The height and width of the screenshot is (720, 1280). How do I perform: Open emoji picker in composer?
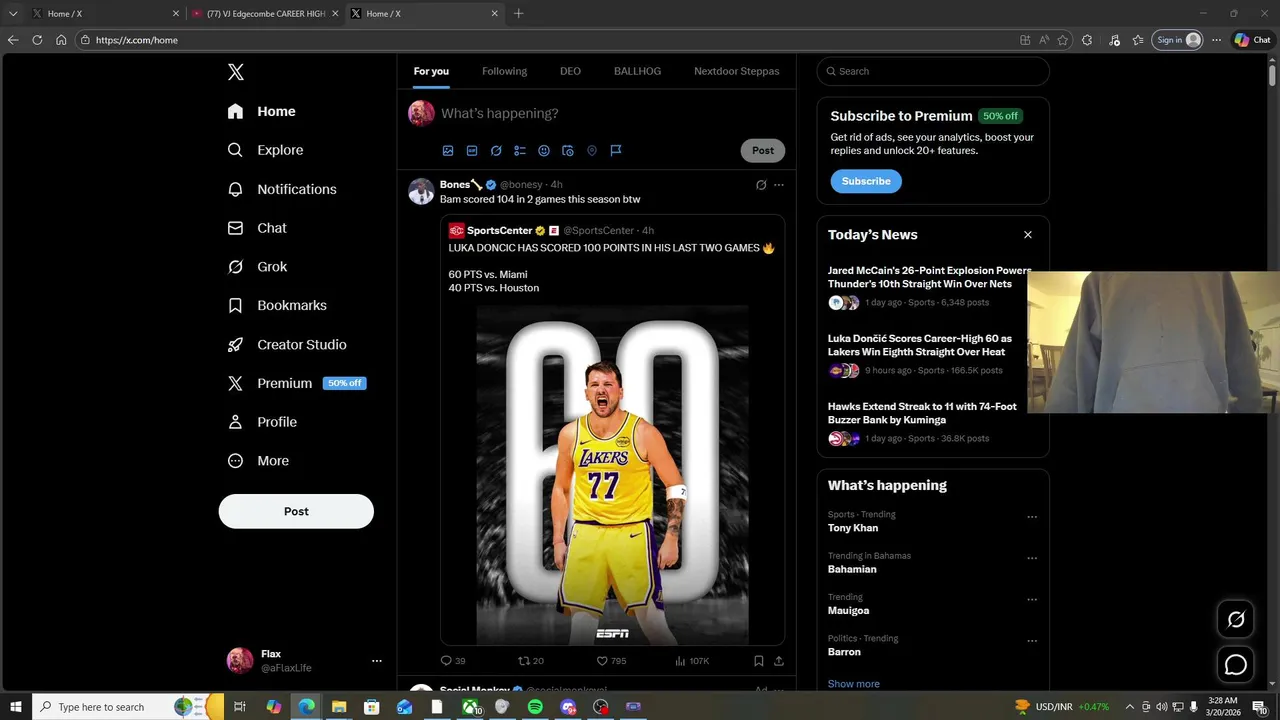(x=544, y=151)
